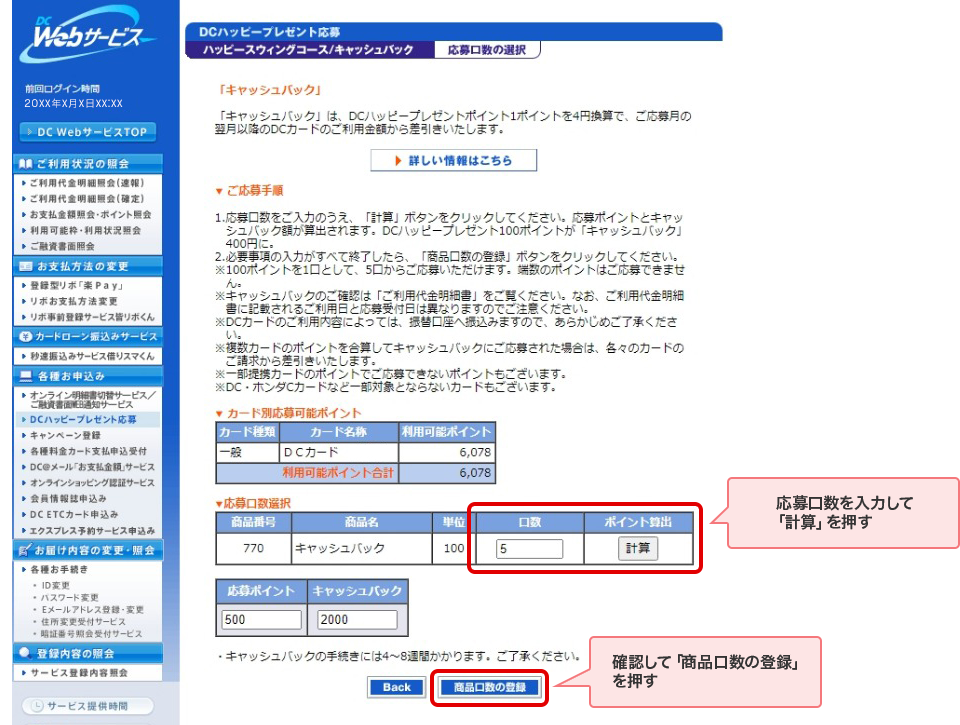
Task: Expand the 各種お手続き sidebar item
Action: [59, 569]
